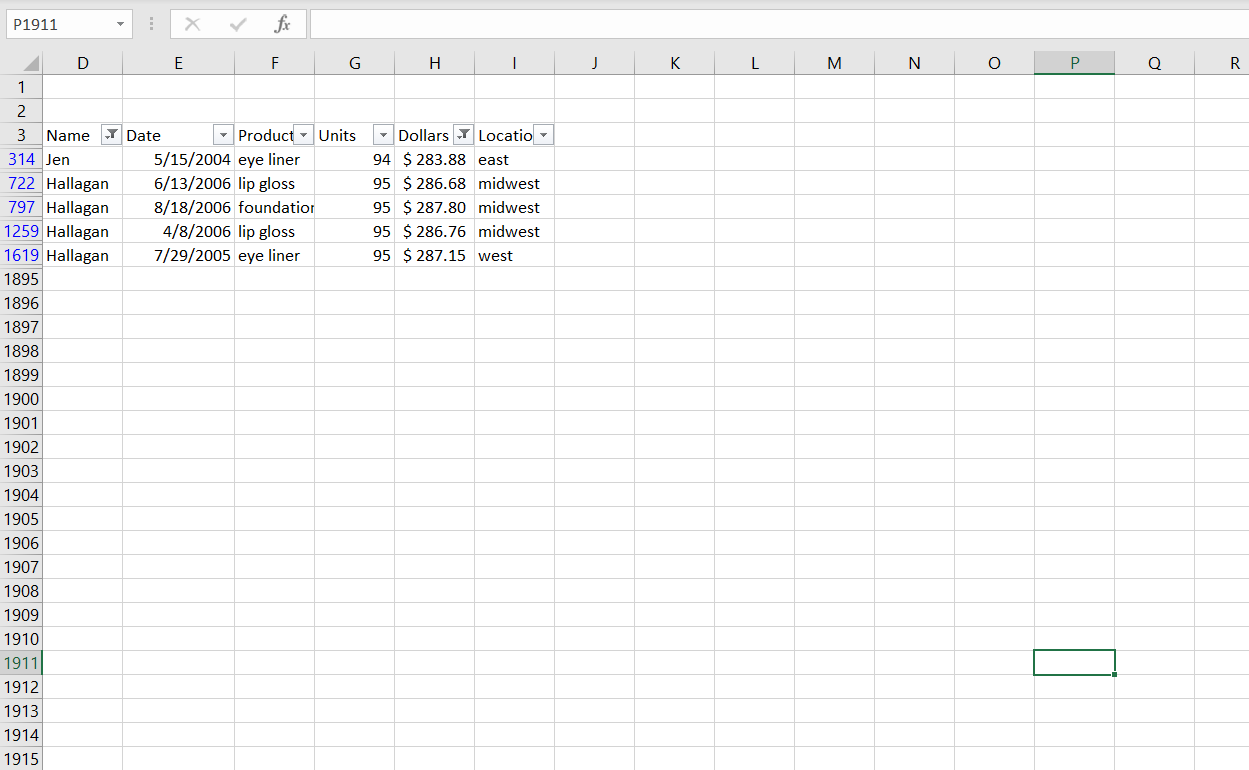Click the Name Box showing P1911

pyautogui.click(x=60, y=24)
